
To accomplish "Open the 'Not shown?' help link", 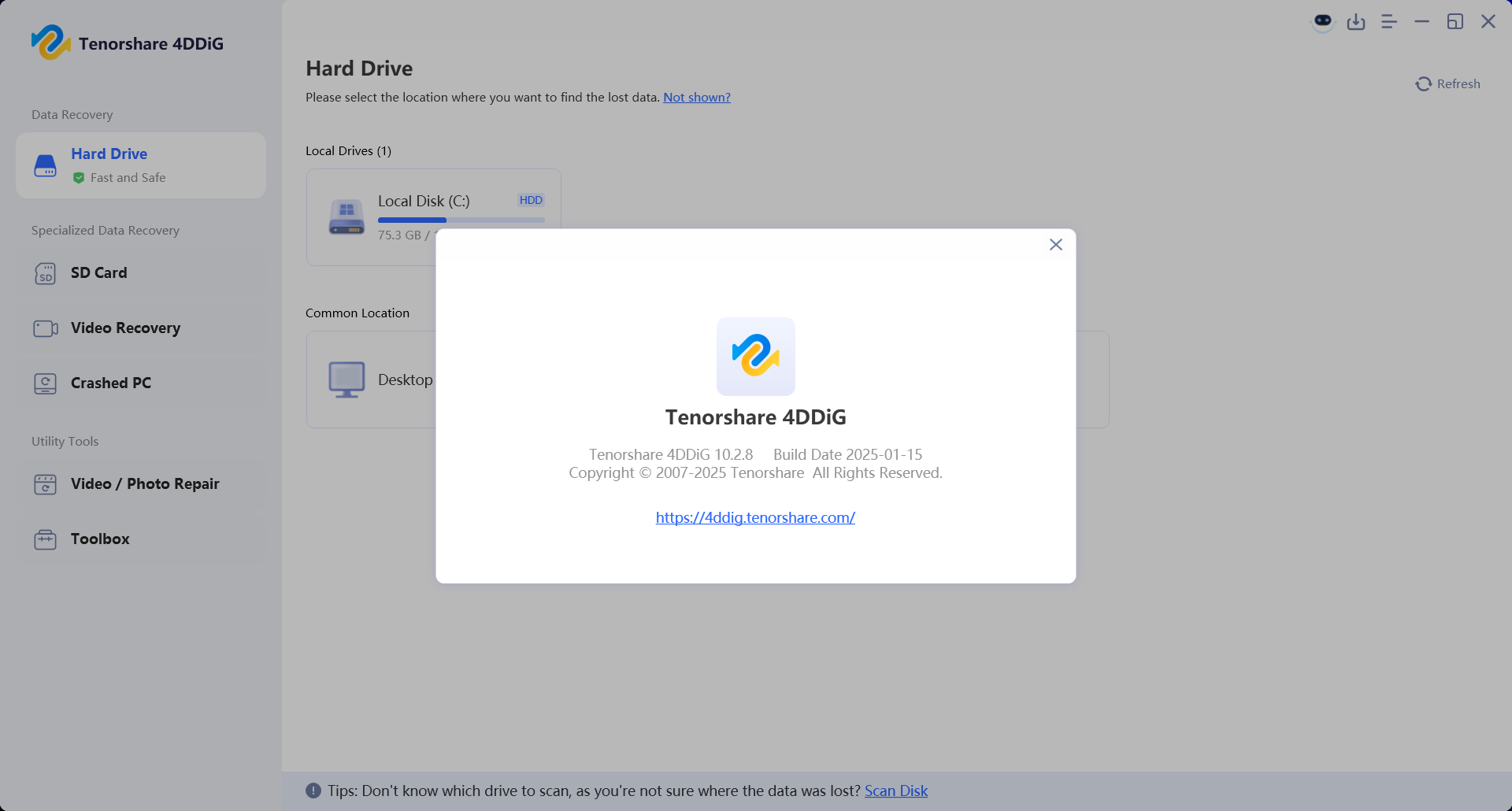I will tap(697, 98).
